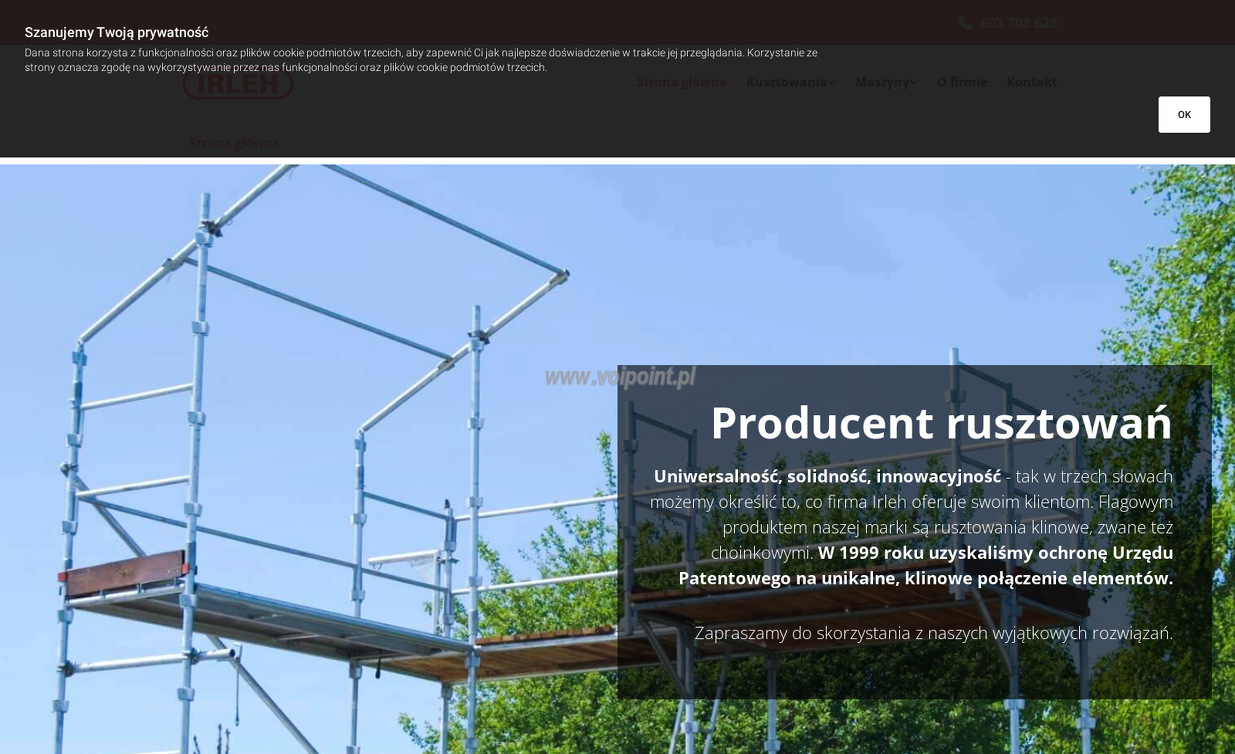This screenshot has width=1235, height=754.
Task: Open the O firmie page
Action: (x=962, y=82)
